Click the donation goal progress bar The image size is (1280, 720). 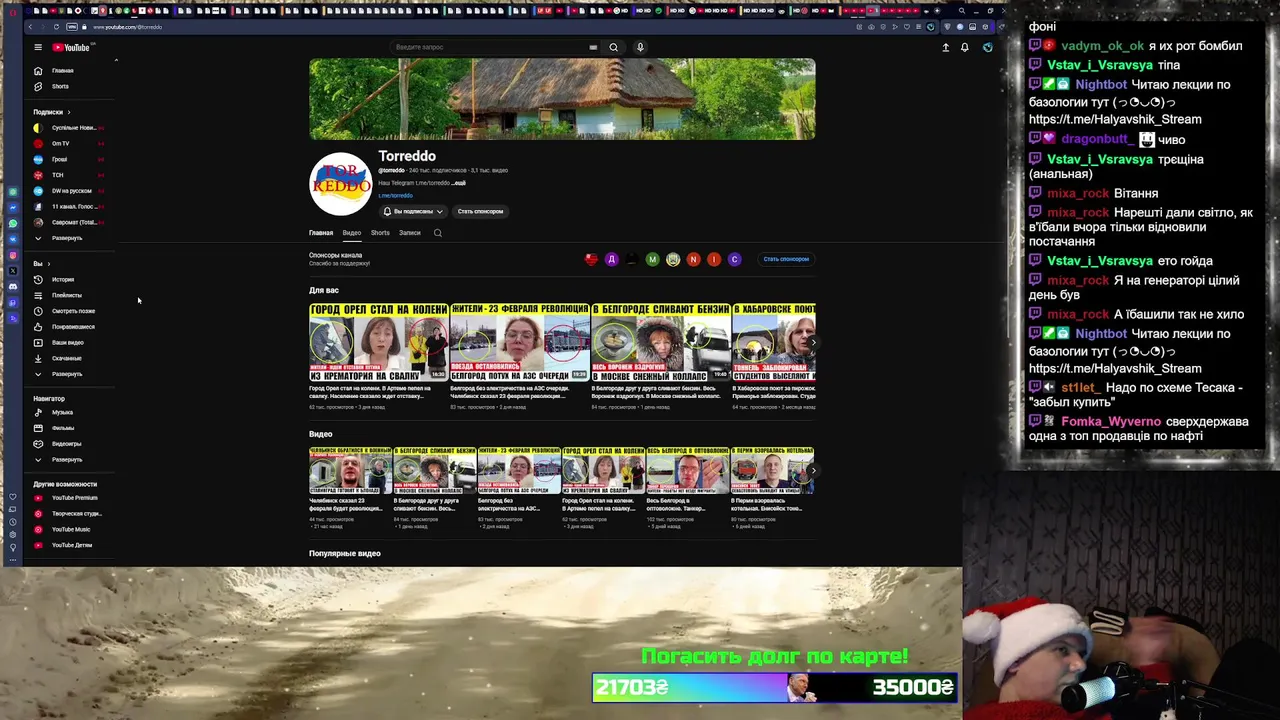pos(775,687)
